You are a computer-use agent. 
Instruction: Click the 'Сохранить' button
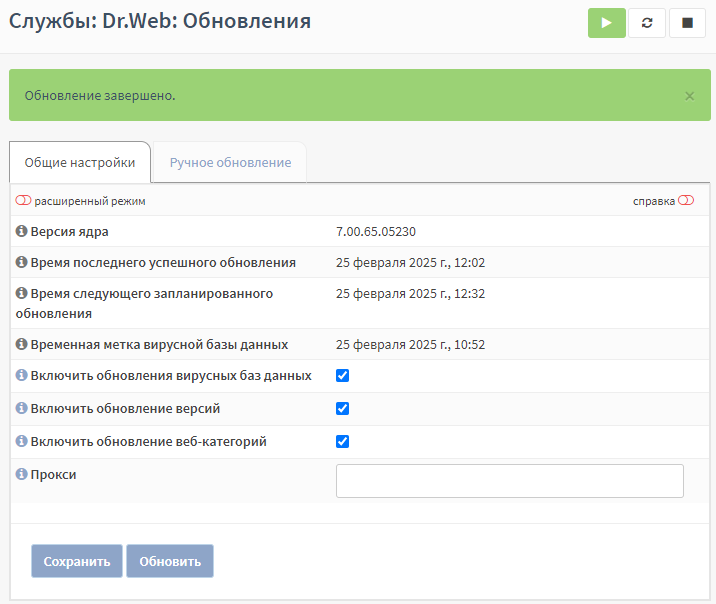(x=77, y=561)
